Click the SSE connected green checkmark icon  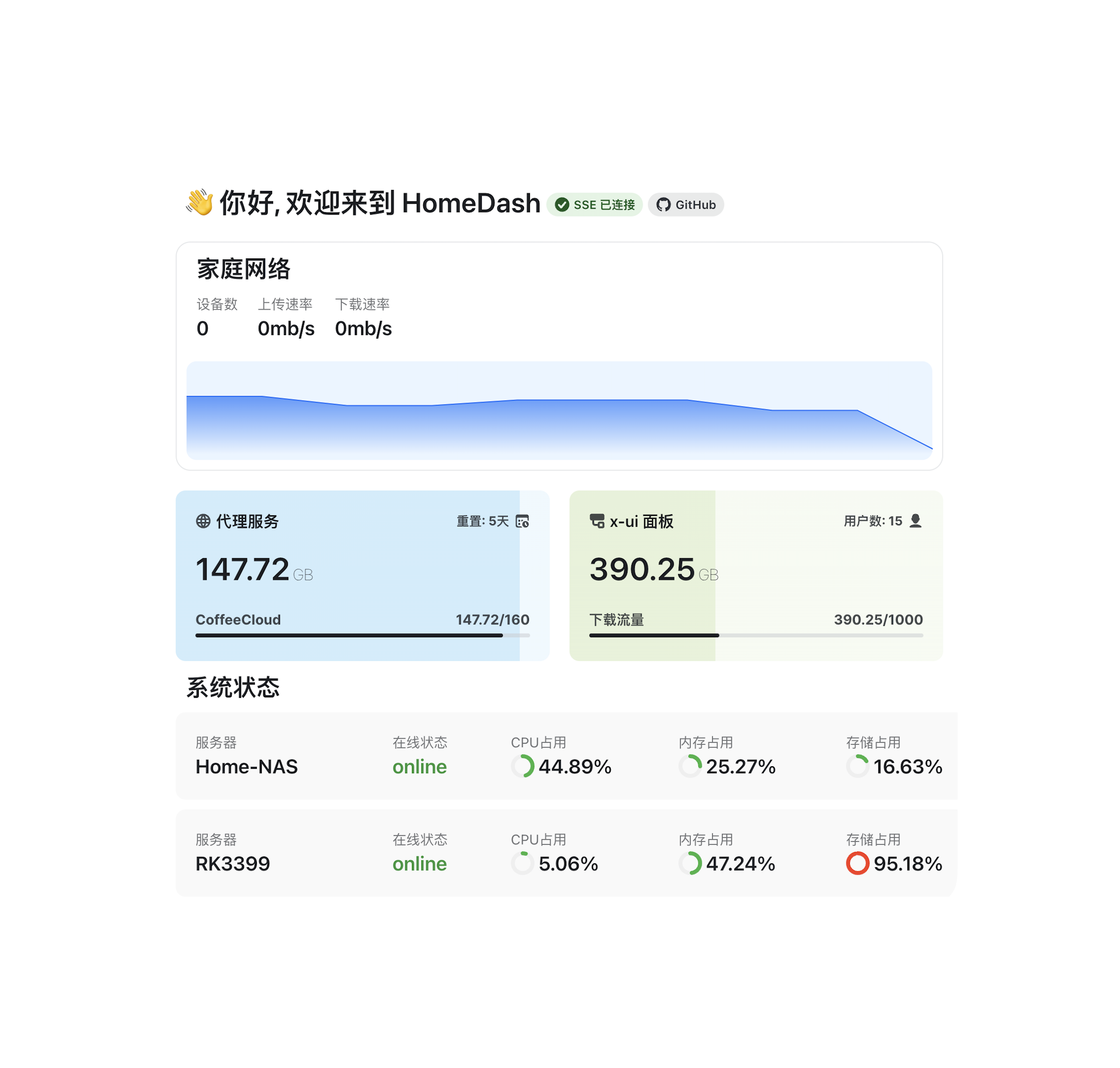click(561, 205)
